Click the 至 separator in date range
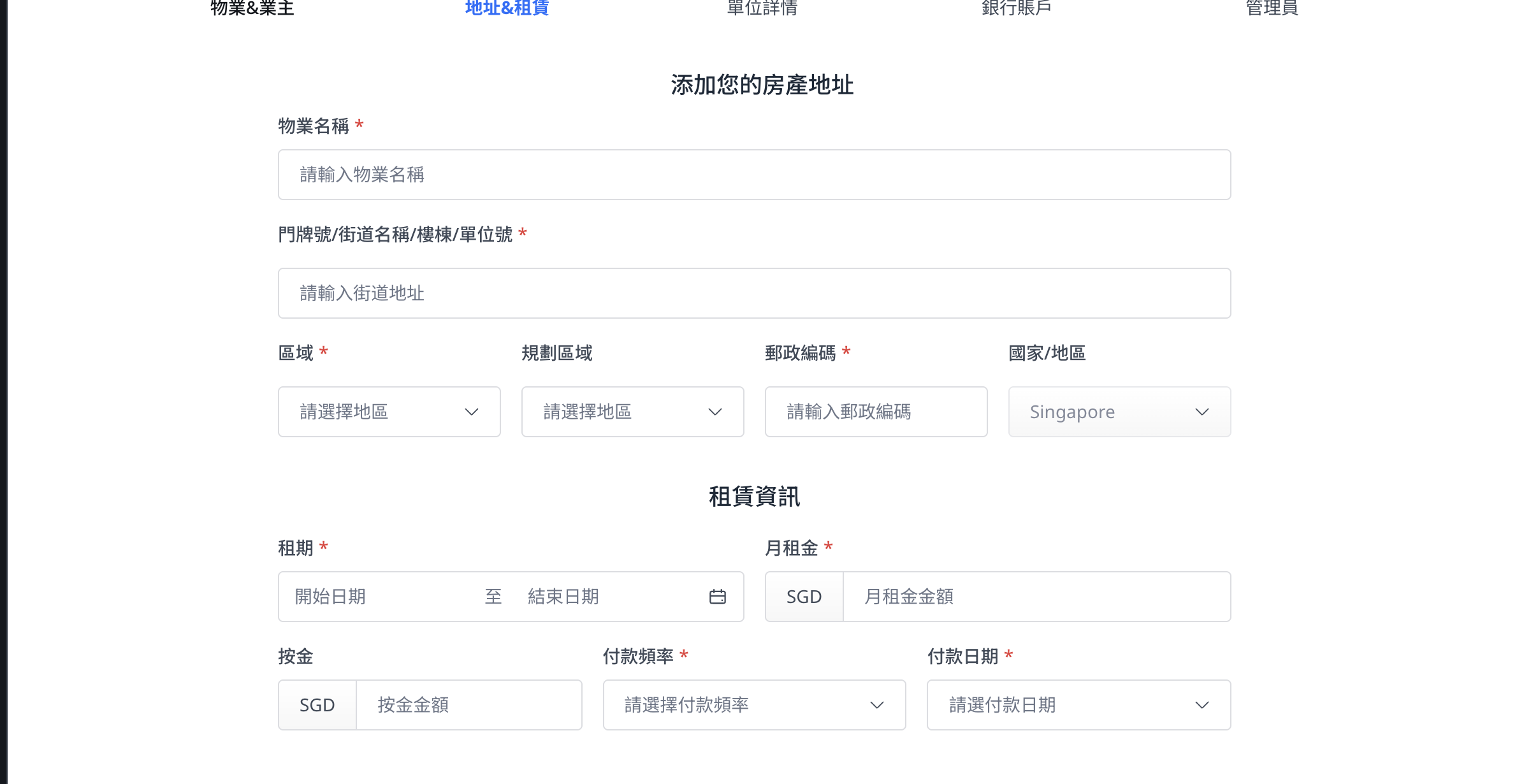This screenshot has height=784, width=1517. point(493,597)
